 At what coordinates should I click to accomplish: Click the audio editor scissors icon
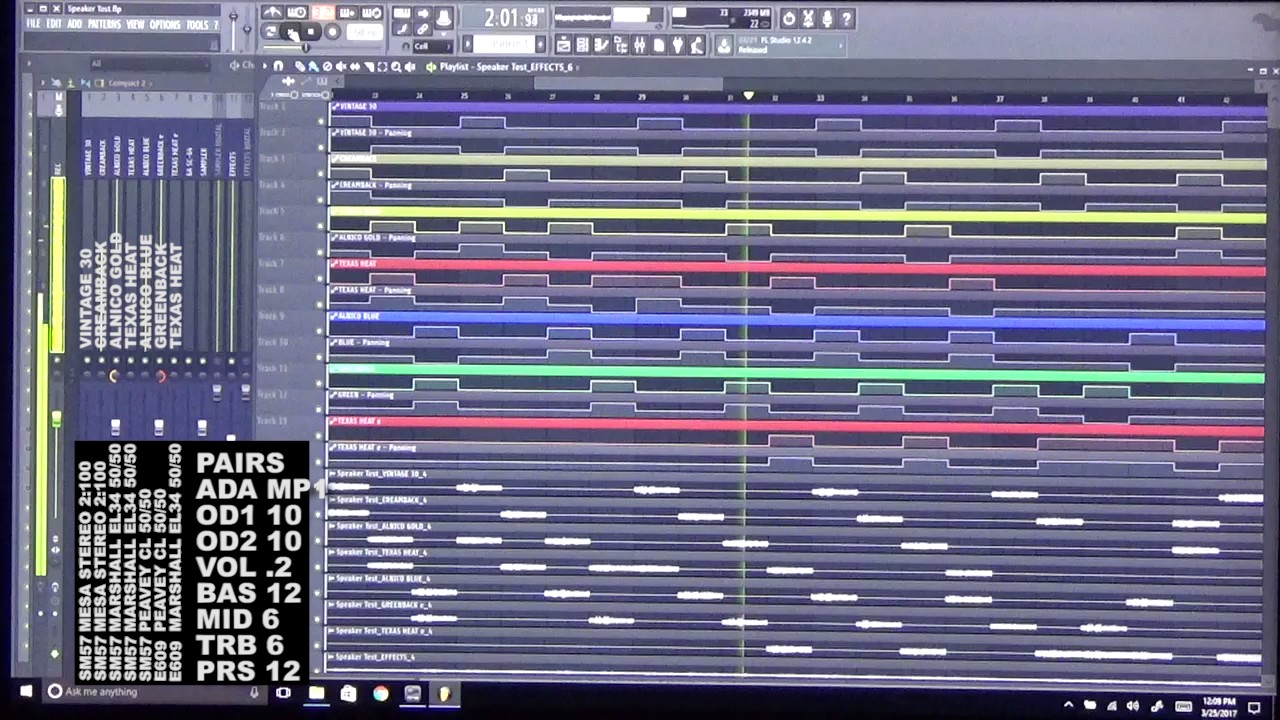[807, 19]
